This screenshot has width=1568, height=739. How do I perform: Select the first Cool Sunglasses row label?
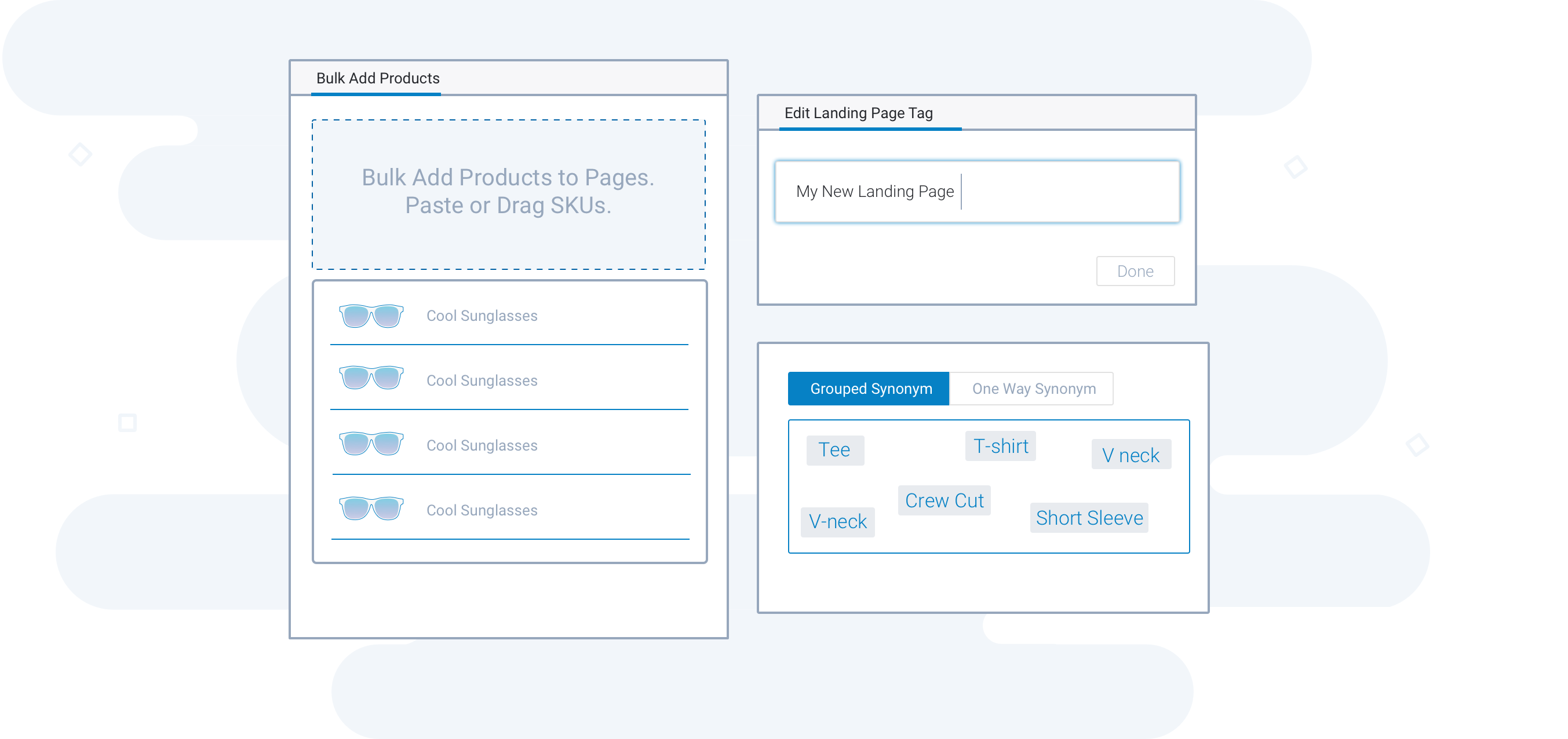tap(482, 316)
